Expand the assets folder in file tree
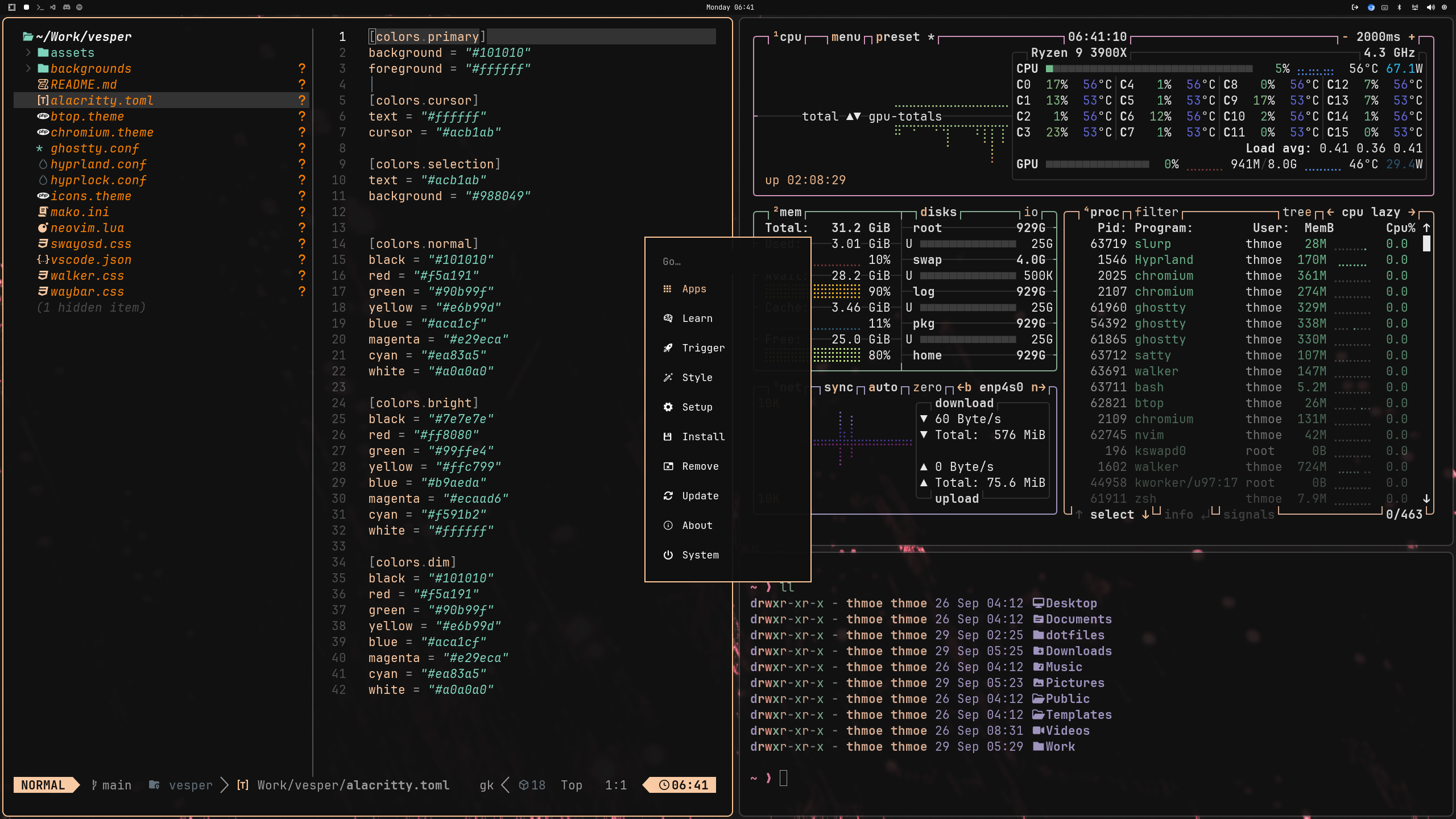Image resolution: width=1456 pixels, height=819 pixels. [x=28, y=53]
